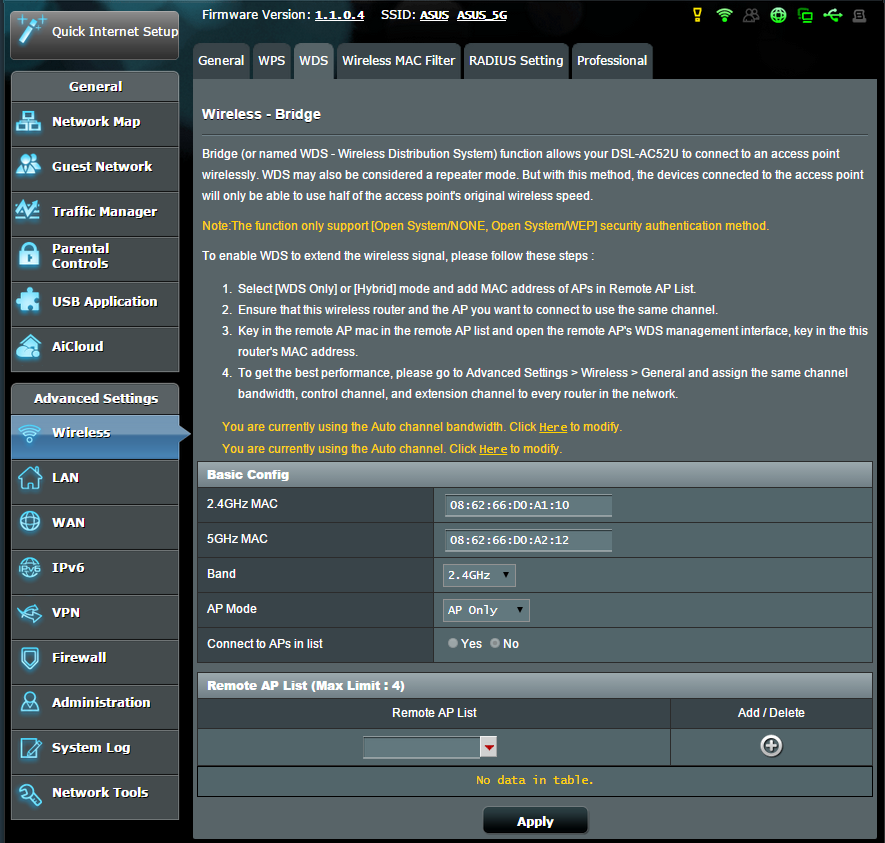The image size is (885, 843).
Task: Open Administration menu label
Action: point(101,702)
